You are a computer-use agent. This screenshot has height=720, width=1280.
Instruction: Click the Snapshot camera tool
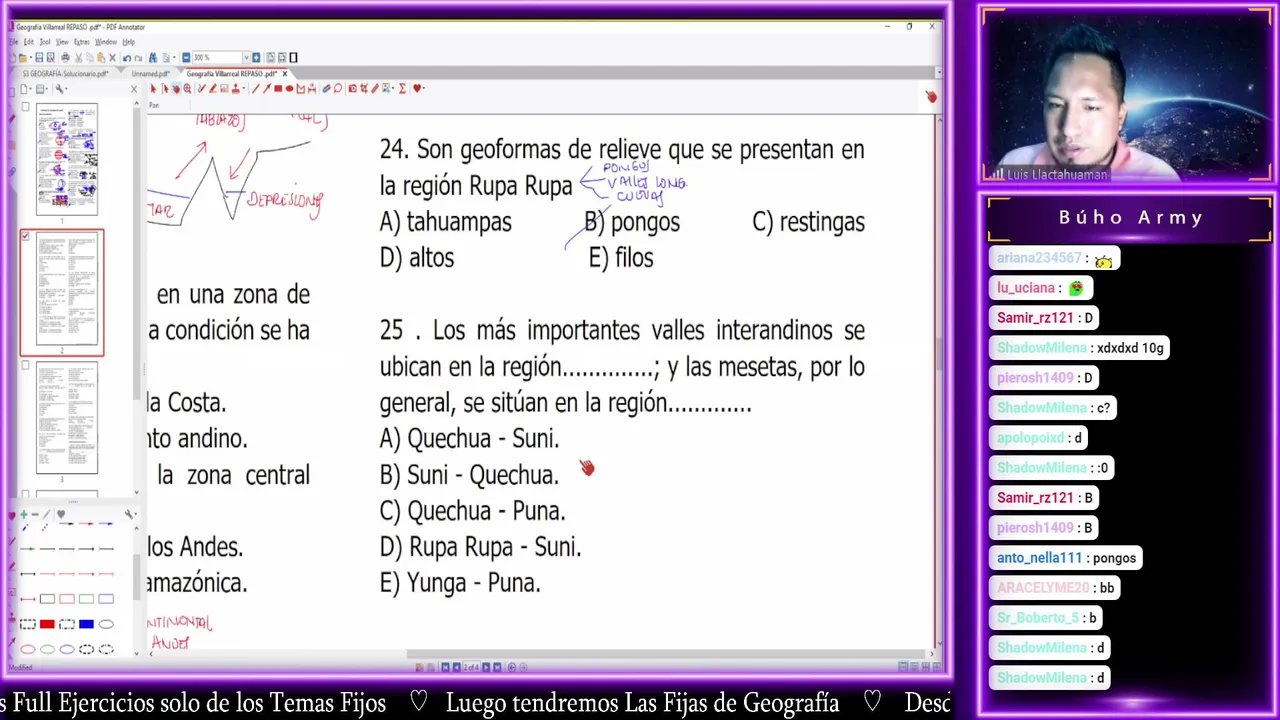tap(352, 89)
